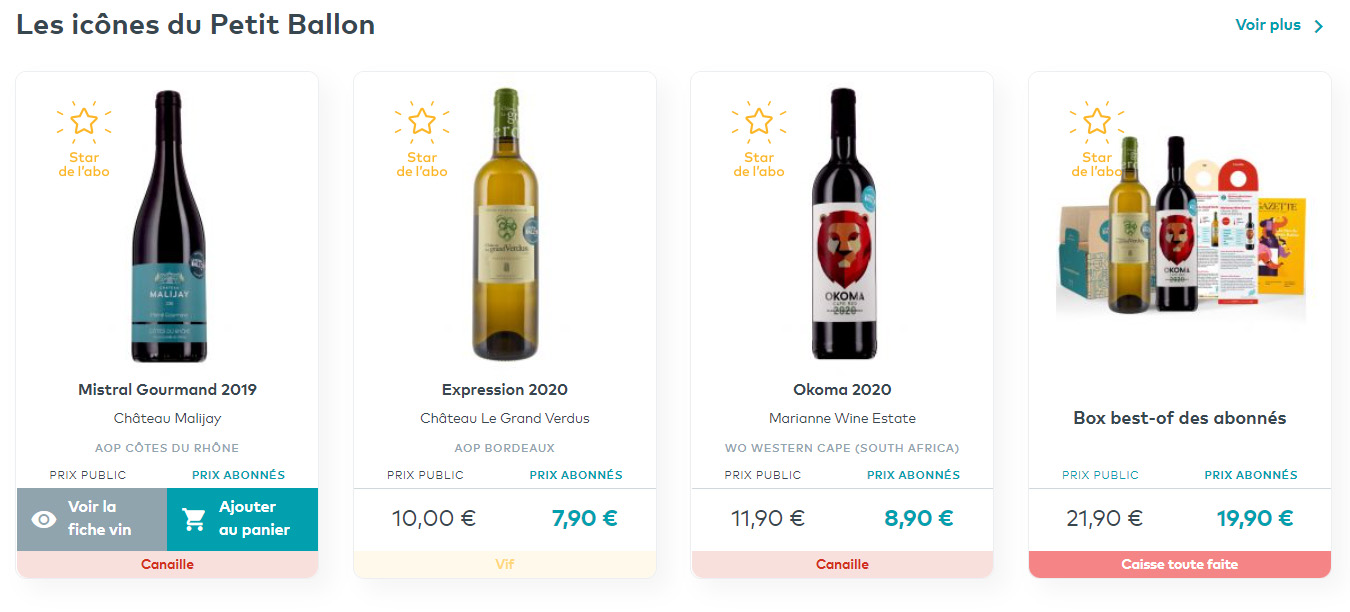Image resolution: width=1350 pixels, height=612 pixels.
Task: Click the yellow Vif tag under Expression 2020
Action: 505,564
